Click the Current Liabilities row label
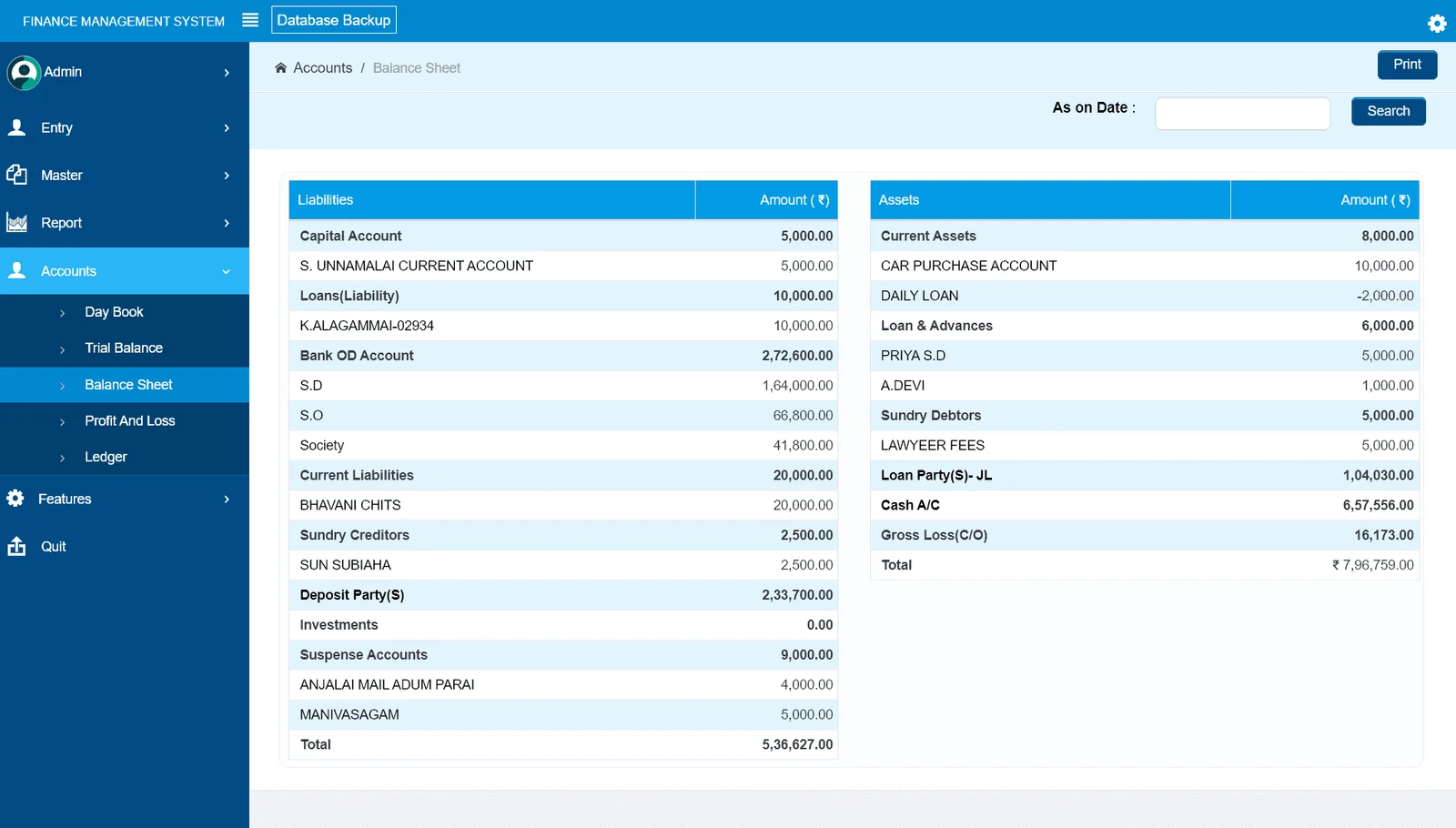 pyautogui.click(x=357, y=475)
